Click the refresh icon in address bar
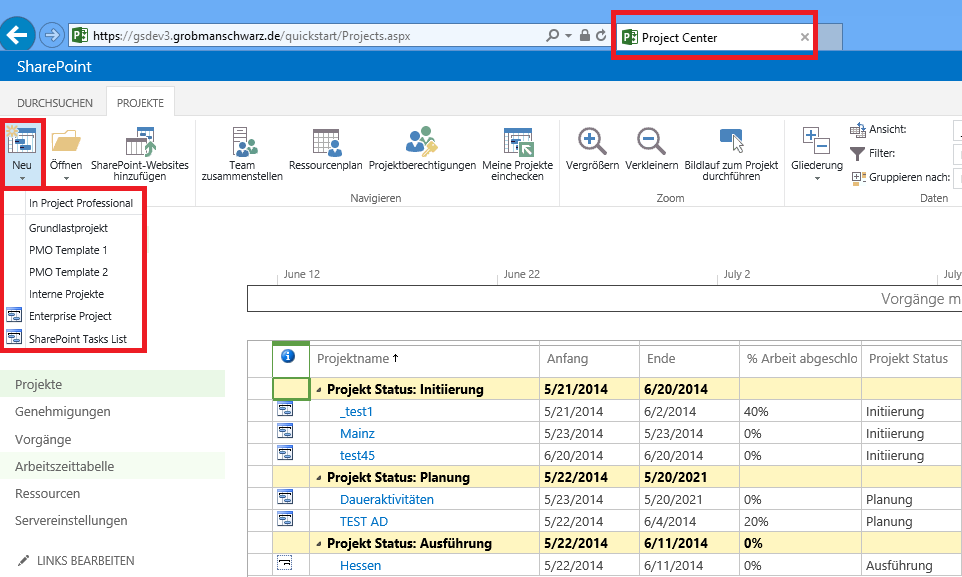This screenshot has width=962, height=577. (x=601, y=36)
